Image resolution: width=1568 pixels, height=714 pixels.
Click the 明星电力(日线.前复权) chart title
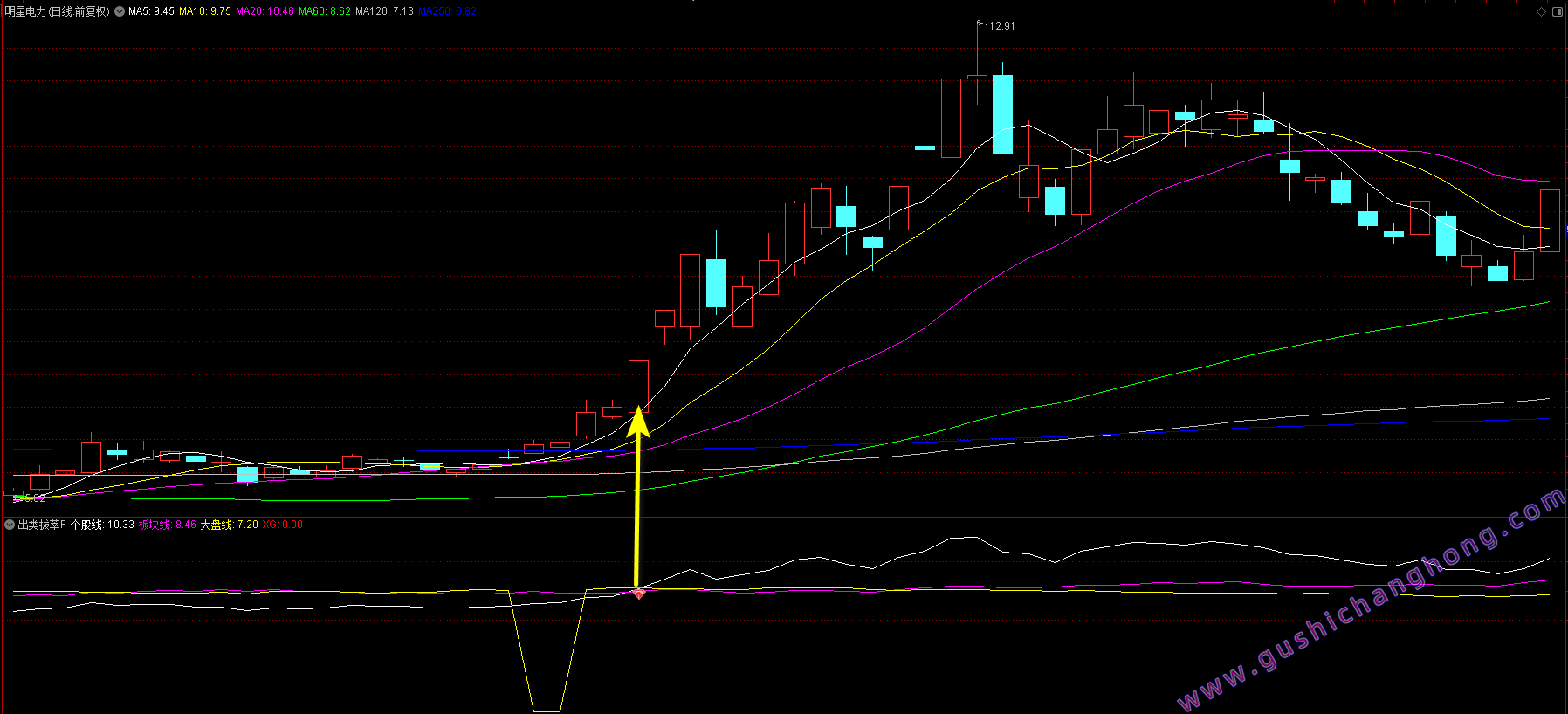tap(58, 11)
